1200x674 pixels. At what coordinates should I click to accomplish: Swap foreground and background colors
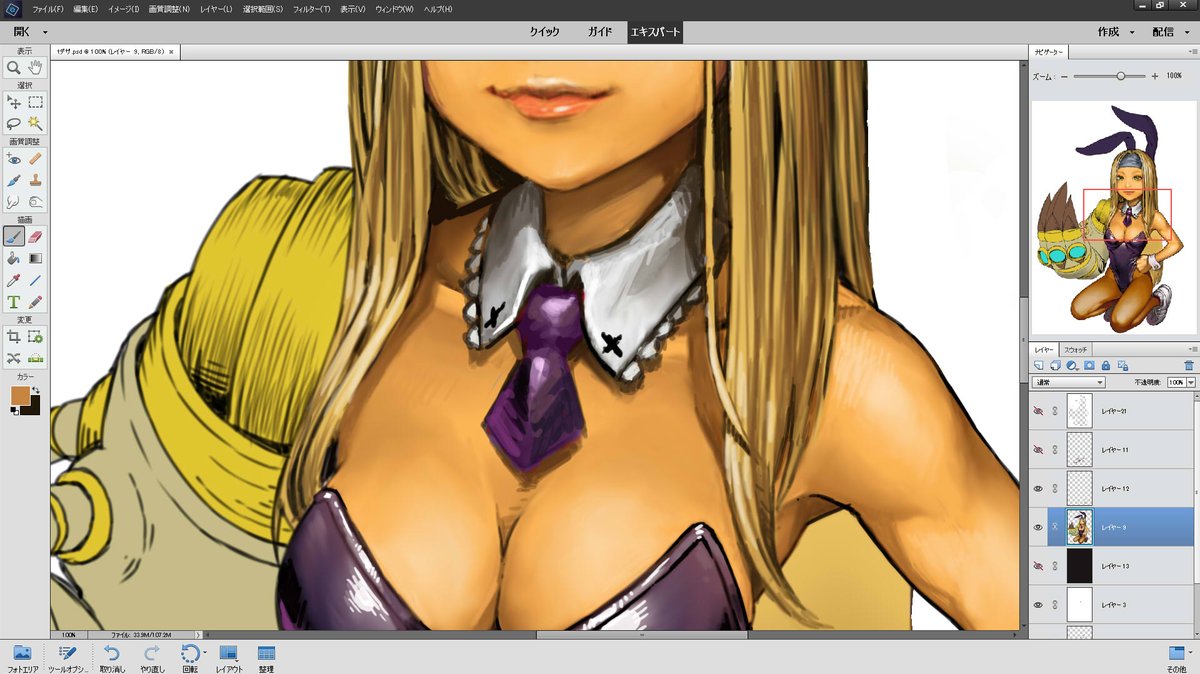[36, 390]
